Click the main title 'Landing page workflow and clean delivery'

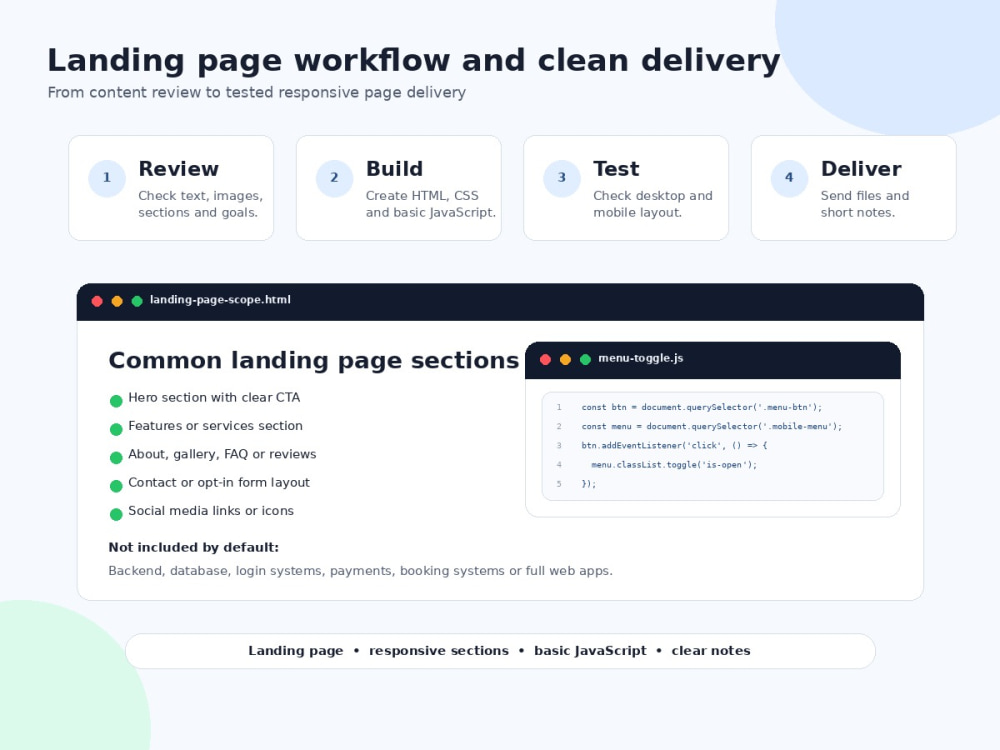click(413, 61)
